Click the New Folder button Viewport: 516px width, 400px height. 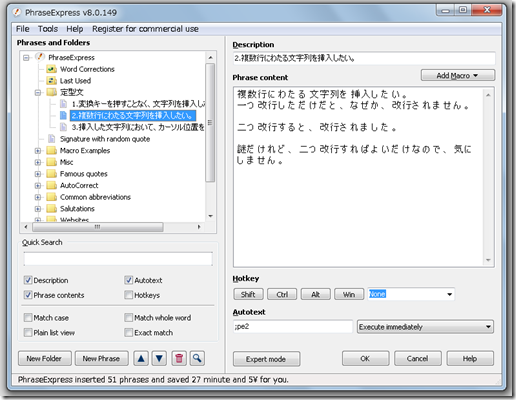pyautogui.click(x=44, y=359)
